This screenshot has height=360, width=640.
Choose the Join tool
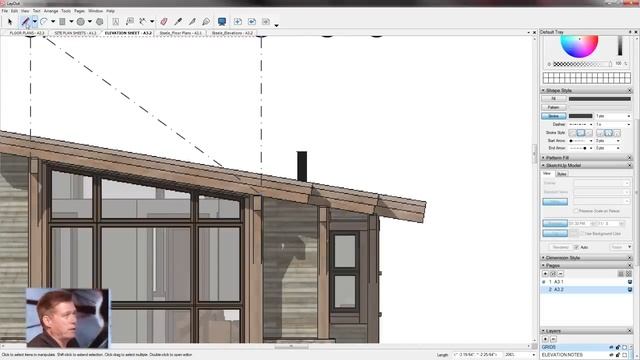(206, 22)
